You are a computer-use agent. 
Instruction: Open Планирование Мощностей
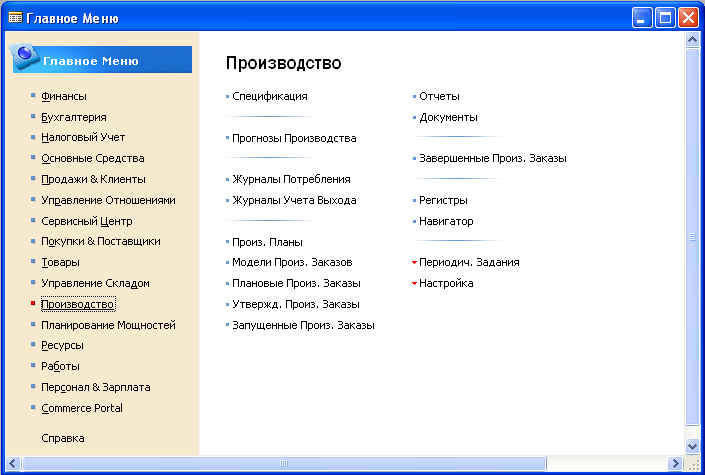tap(108, 325)
